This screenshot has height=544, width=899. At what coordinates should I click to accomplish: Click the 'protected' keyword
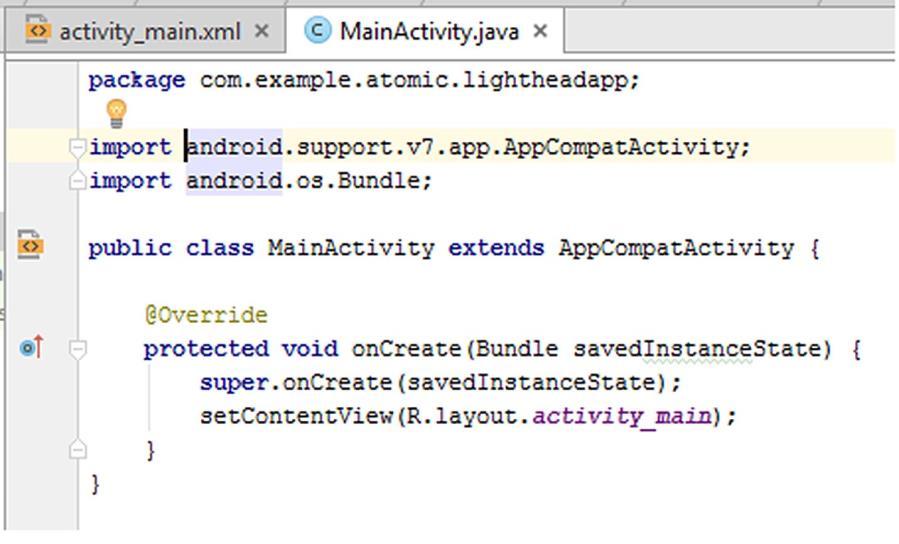pos(206,349)
